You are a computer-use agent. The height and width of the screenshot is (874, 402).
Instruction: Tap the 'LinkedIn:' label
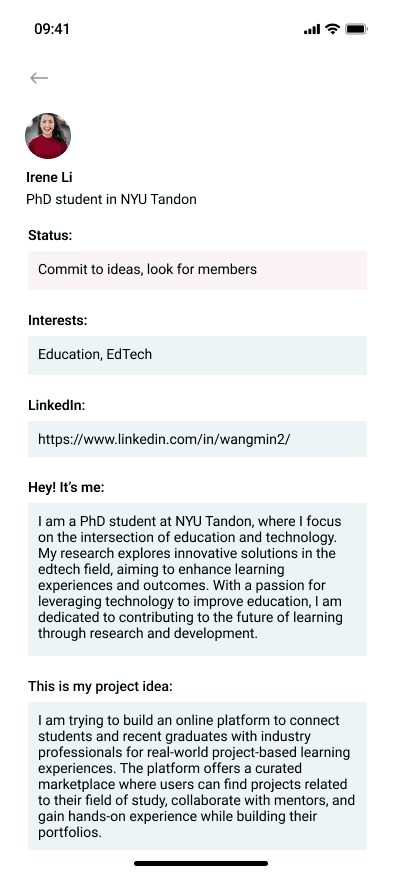57,406
